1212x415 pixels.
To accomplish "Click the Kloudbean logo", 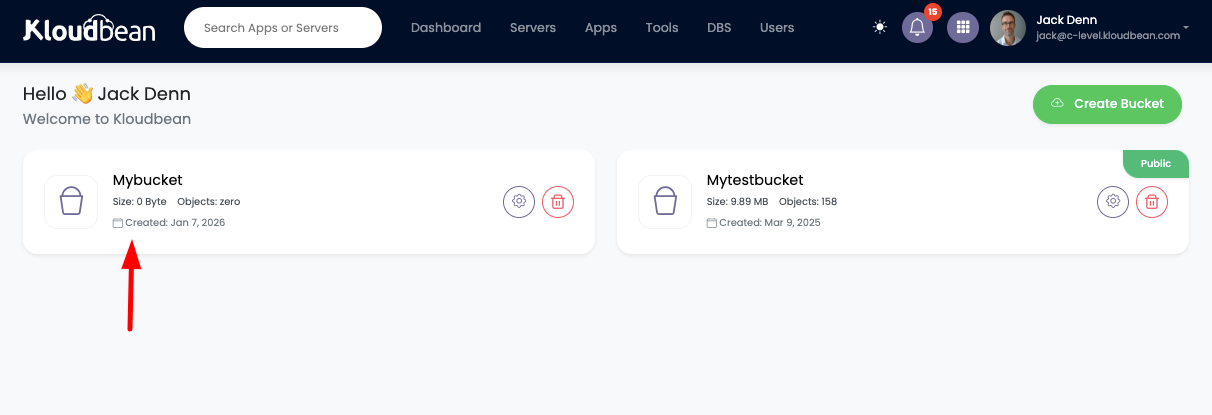I will [90, 28].
